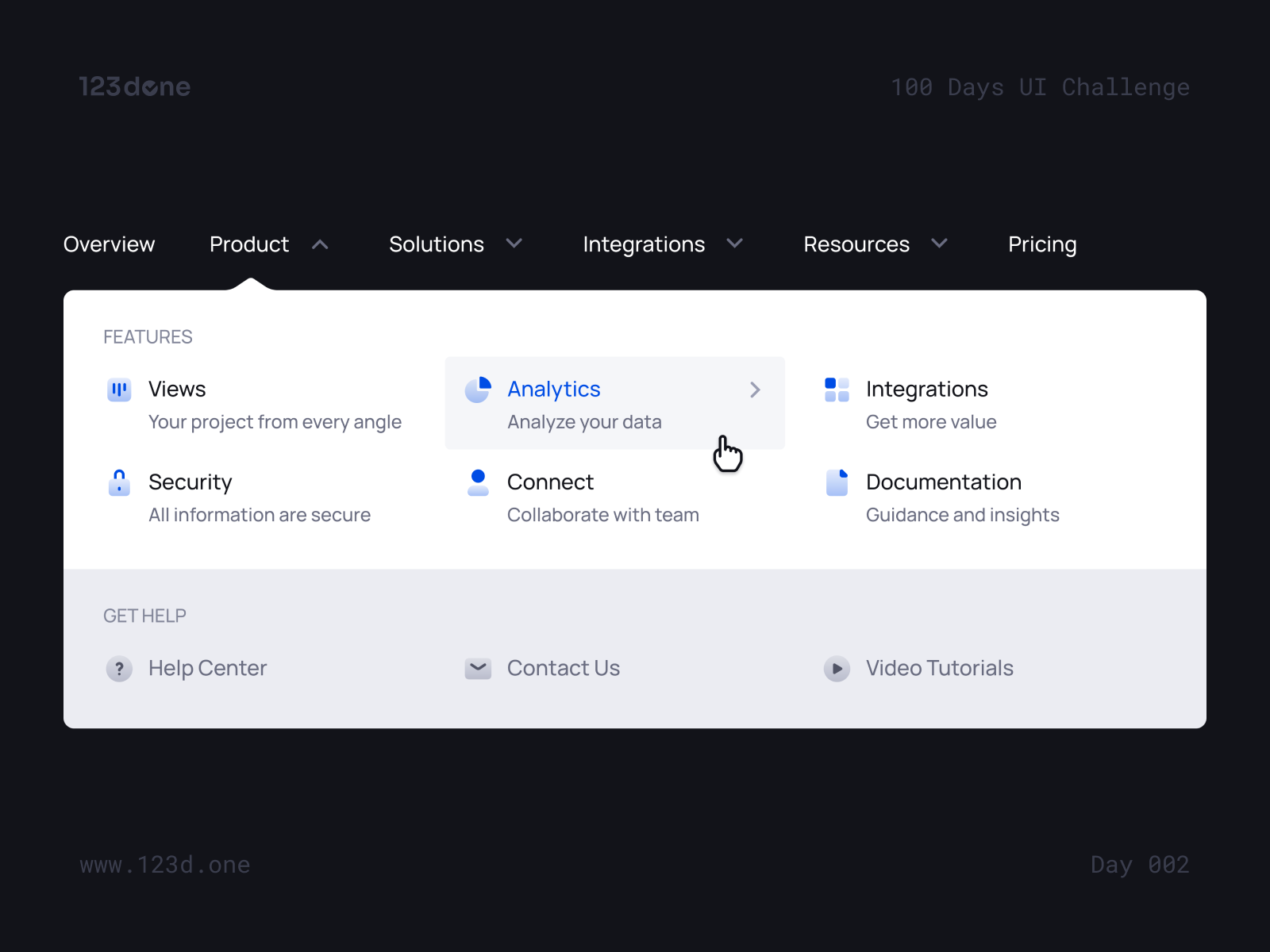The height and width of the screenshot is (952, 1270).
Task: Switch to the Overview menu item
Action: pyautogui.click(x=109, y=244)
